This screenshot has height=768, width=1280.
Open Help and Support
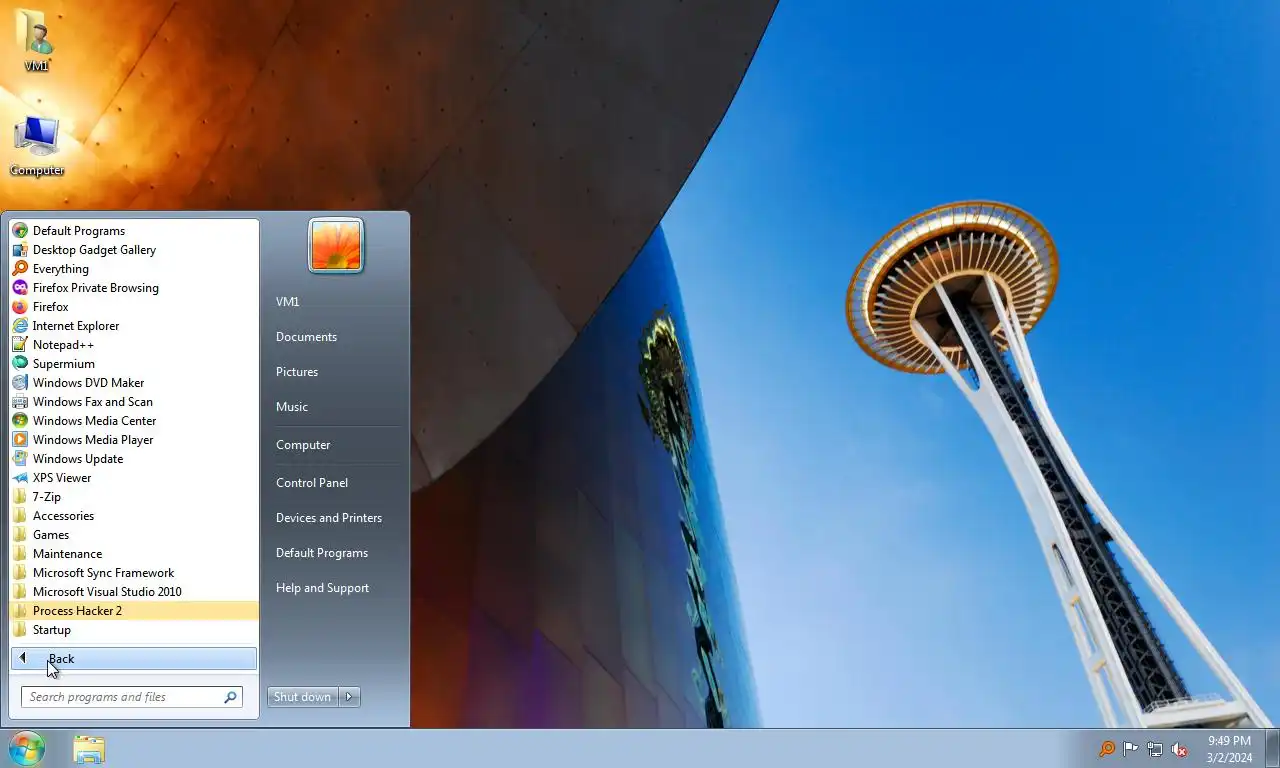point(336,588)
